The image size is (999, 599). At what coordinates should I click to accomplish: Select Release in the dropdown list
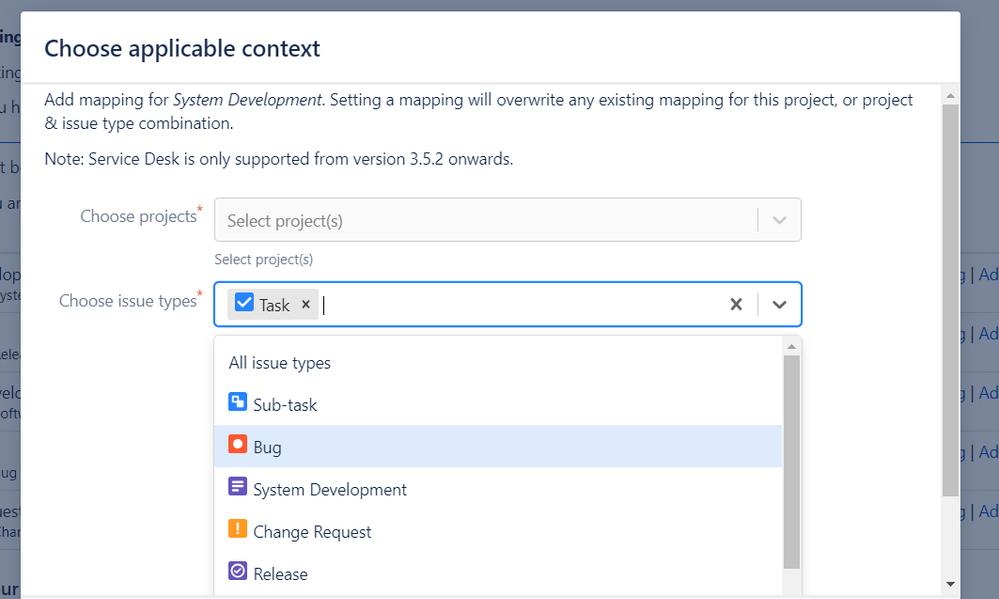(280, 574)
